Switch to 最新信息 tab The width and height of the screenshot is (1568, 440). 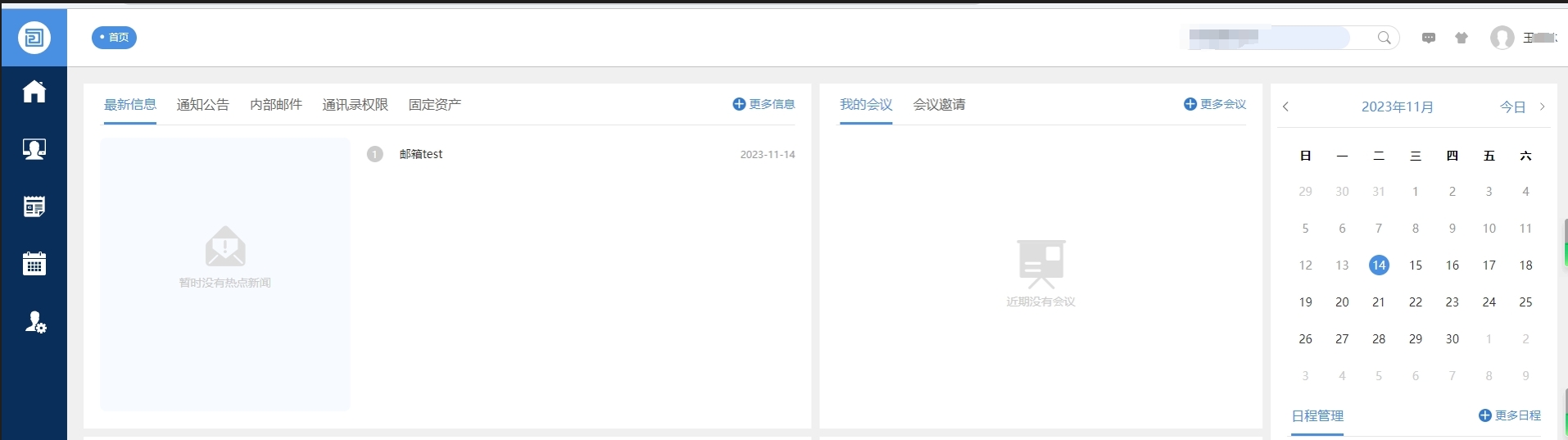(x=129, y=105)
